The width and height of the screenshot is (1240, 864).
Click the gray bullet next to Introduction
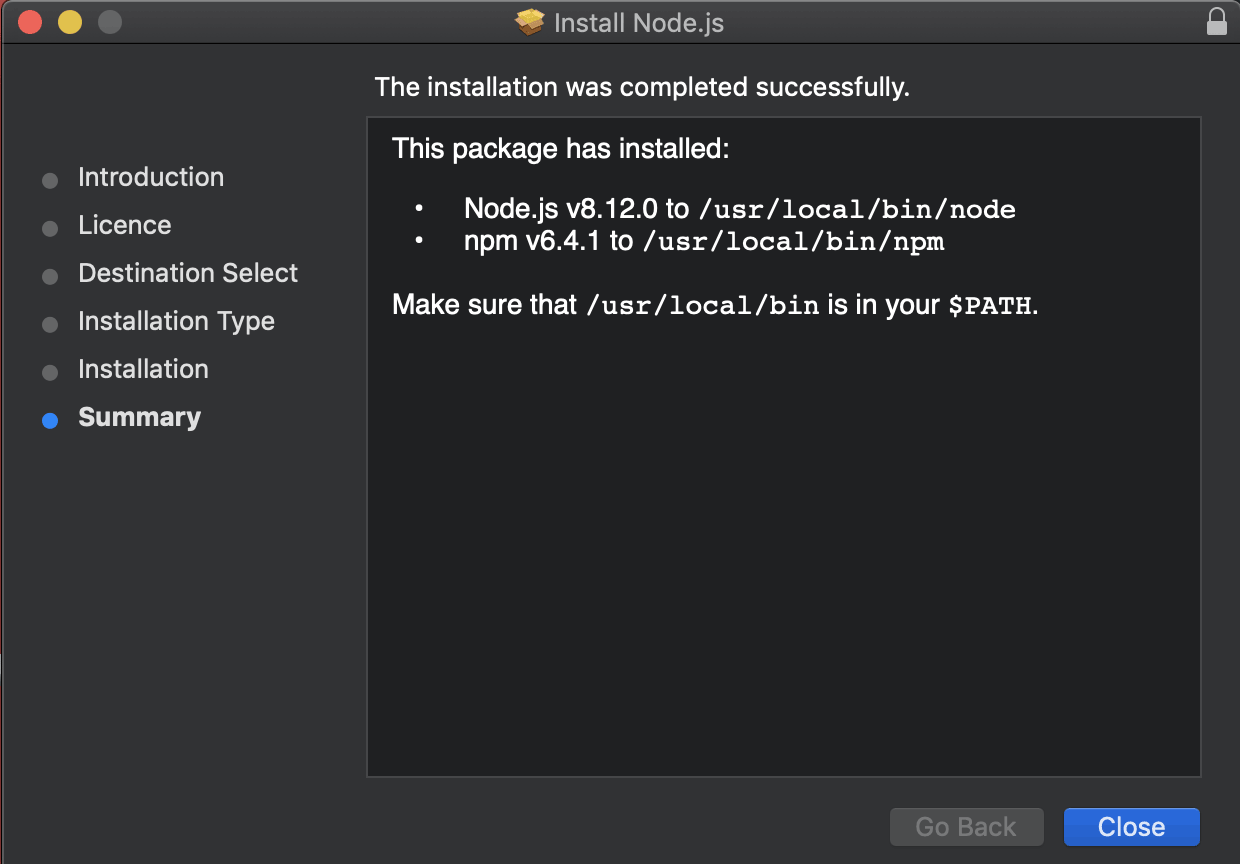coord(50,180)
